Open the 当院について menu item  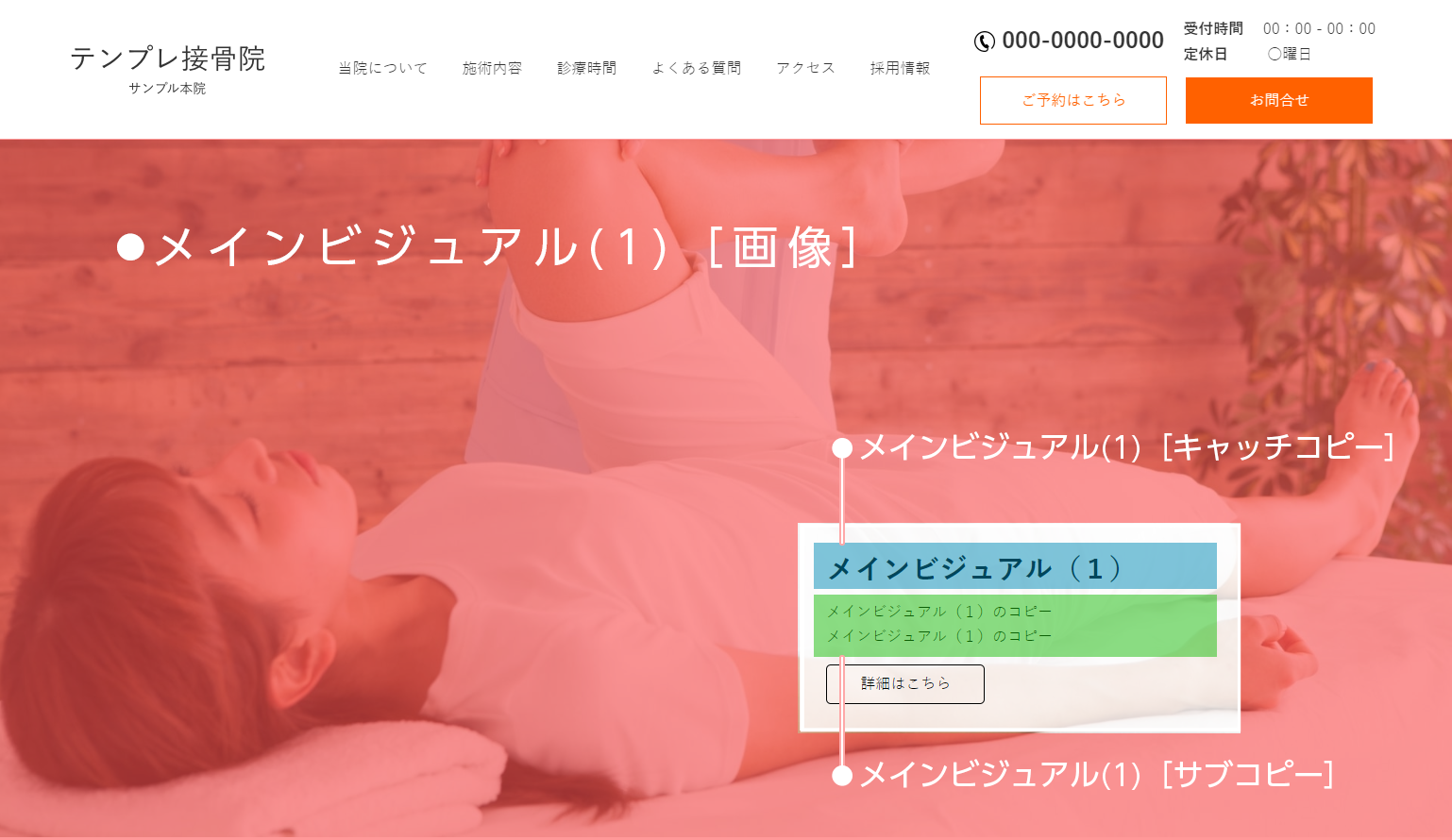(x=383, y=68)
